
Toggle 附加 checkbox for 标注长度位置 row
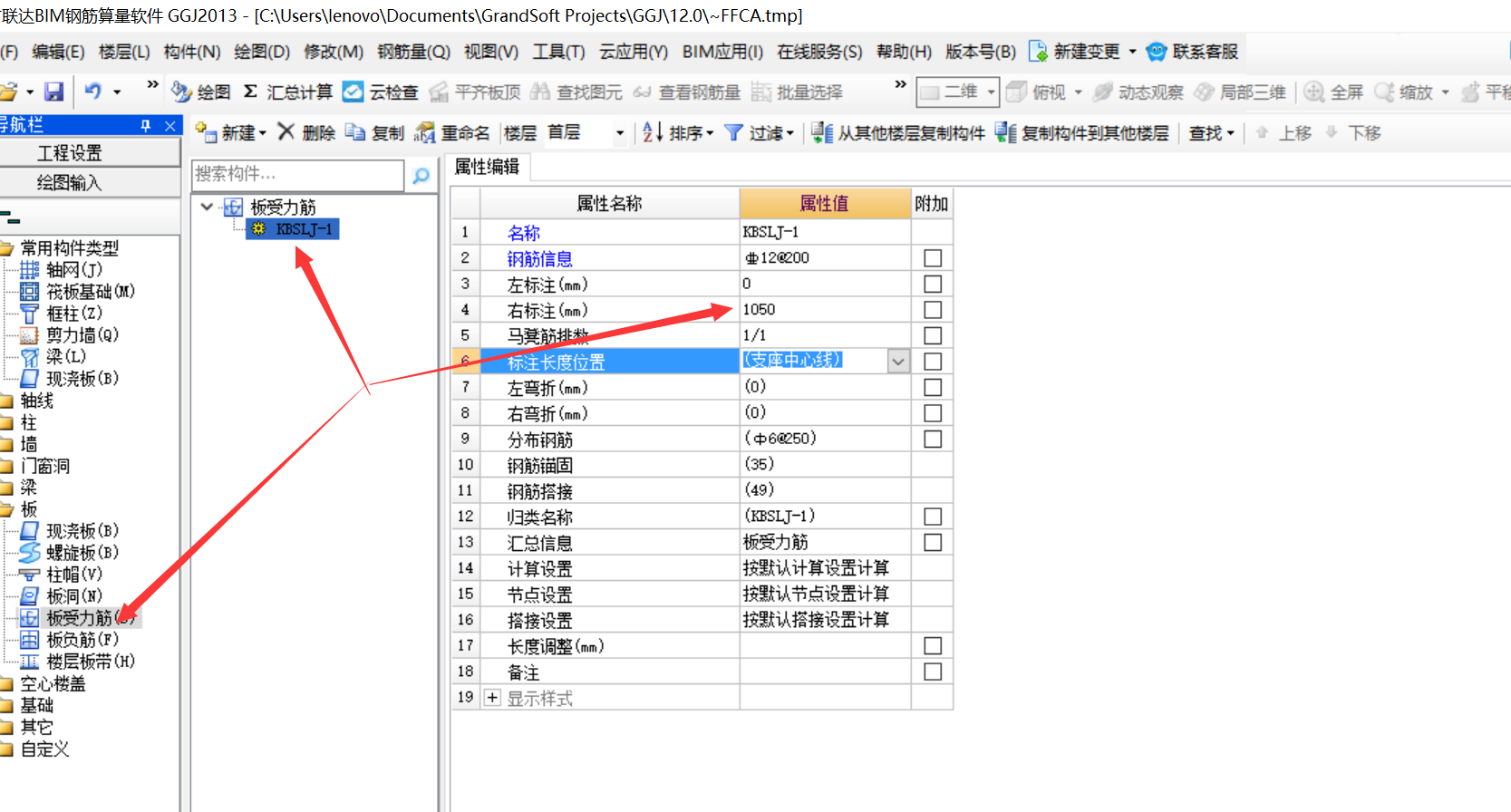(x=932, y=362)
